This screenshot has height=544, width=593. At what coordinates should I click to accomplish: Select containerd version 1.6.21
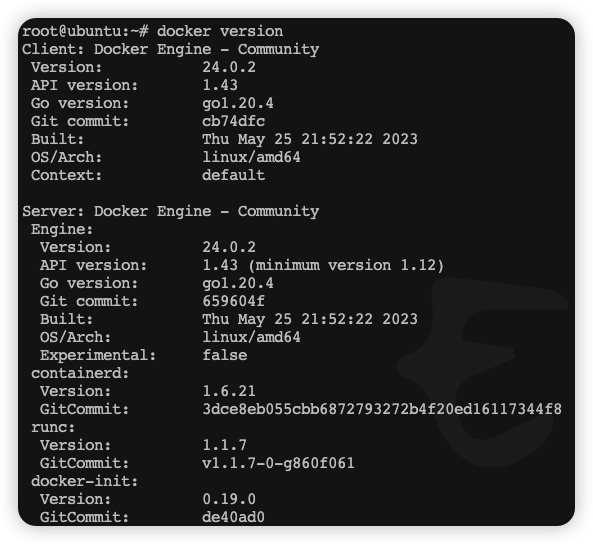(229, 391)
